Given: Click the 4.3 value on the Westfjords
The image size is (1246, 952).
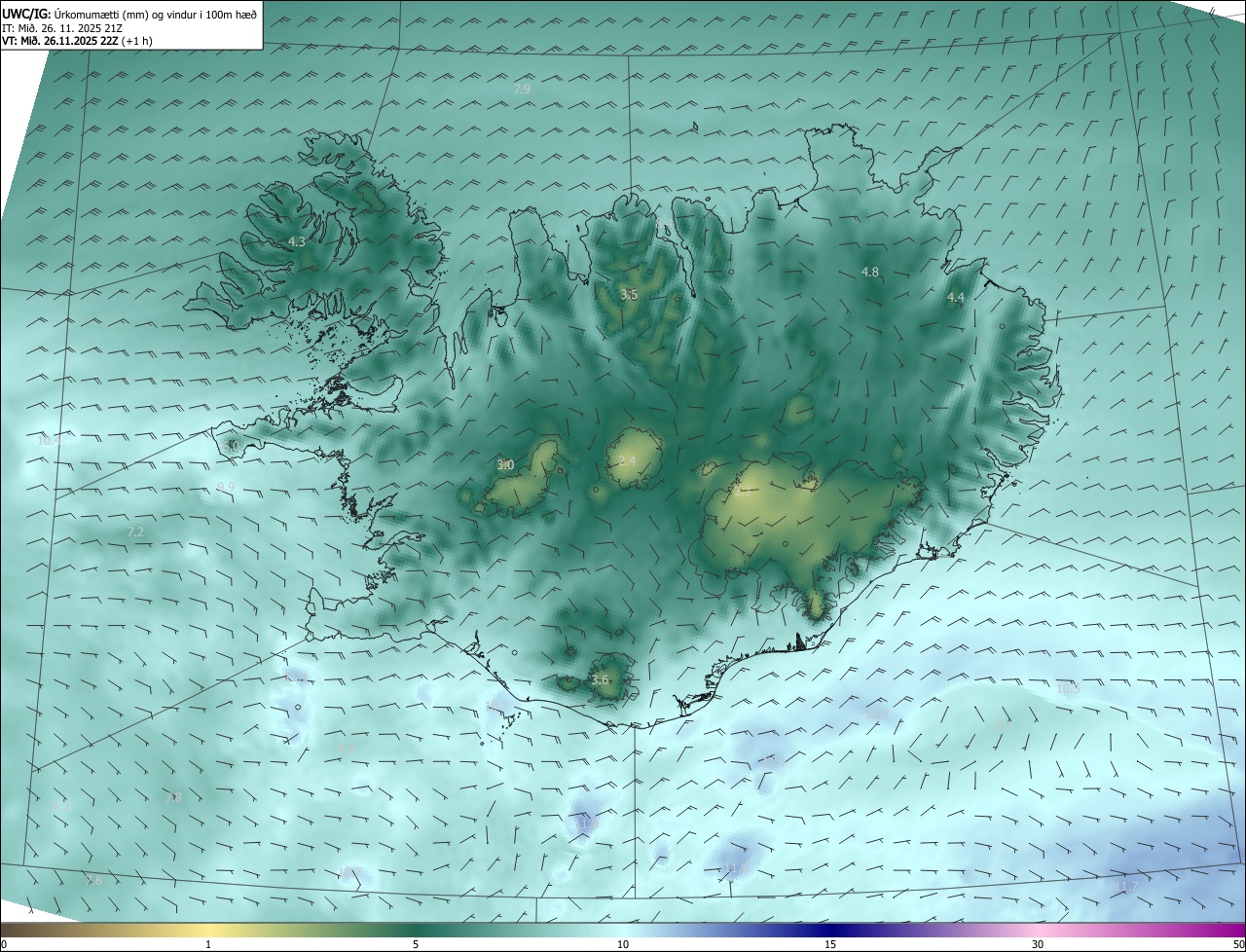Looking at the screenshot, I should tap(296, 241).
